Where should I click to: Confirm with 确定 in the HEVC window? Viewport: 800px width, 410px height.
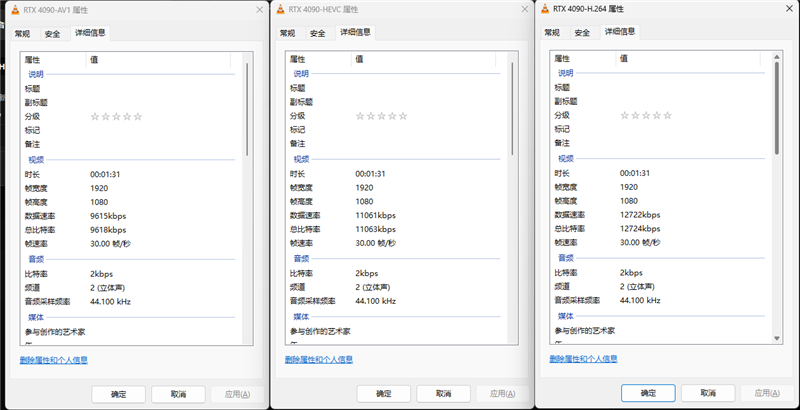(384, 394)
